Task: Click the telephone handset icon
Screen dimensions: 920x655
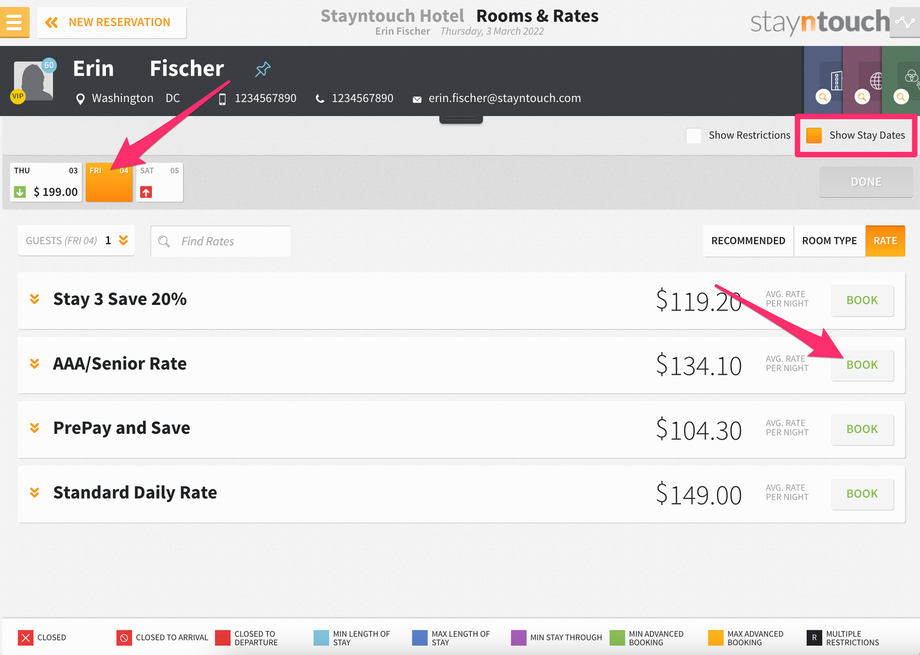Action: point(320,99)
